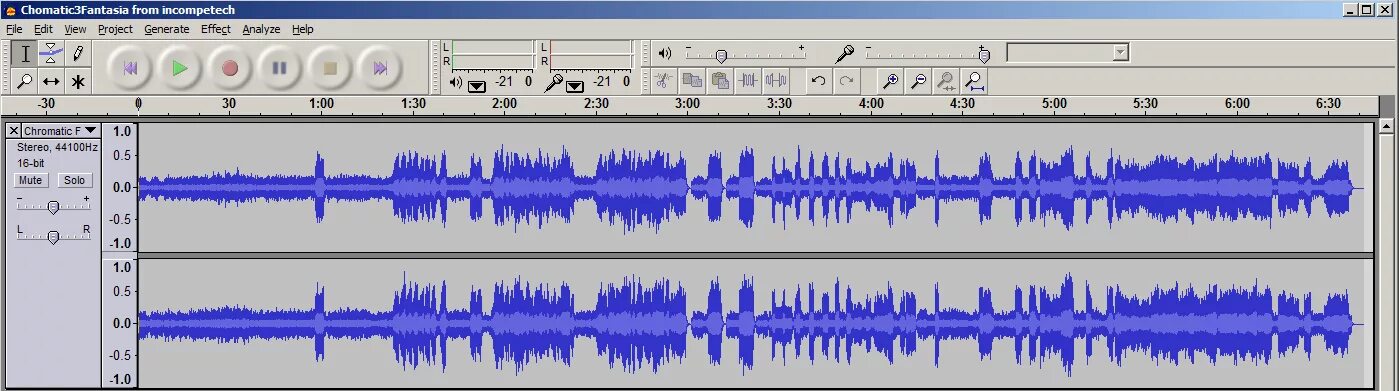1399x391 pixels.
Task: Mute the Chromatic F track
Action: (x=30, y=180)
